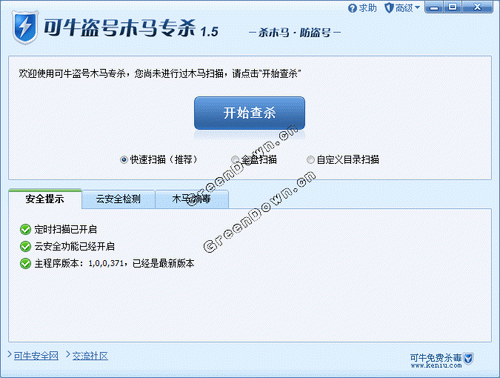Image resolution: width=500 pixels, height=378 pixels.
Task: Click the 可牛免费杀毒 shield icon
Action: click(x=468, y=359)
